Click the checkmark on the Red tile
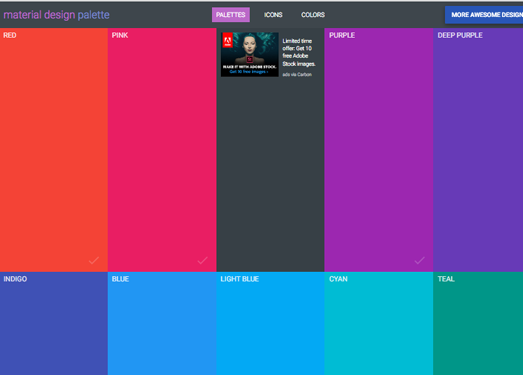The height and width of the screenshot is (375, 523). coord(94,260)
